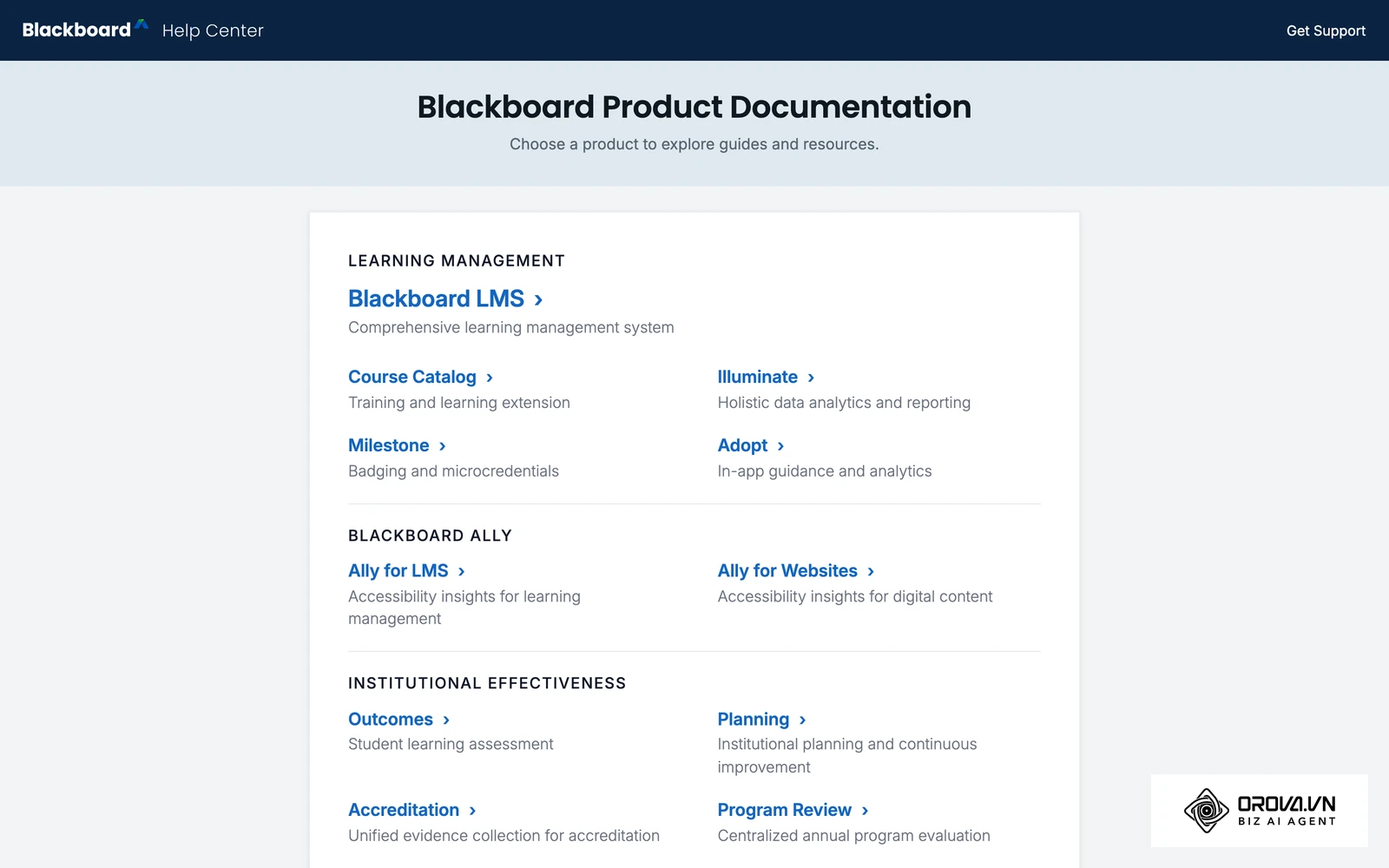The height and width of the screenshot is (868, 1389).
Task: Click the 'INSTITUTIONAL EFFECTIVENESS' section heading
Action: pos(487,683)
